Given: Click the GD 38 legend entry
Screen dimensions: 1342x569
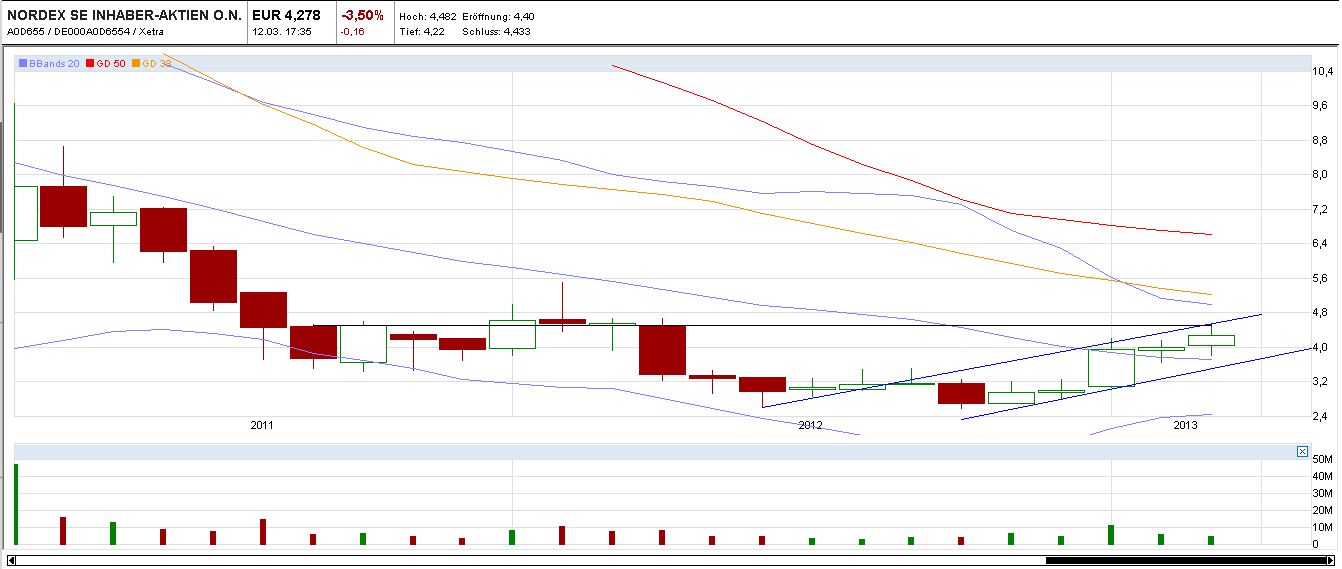Looking at the screenshot, I should (151, 64).
